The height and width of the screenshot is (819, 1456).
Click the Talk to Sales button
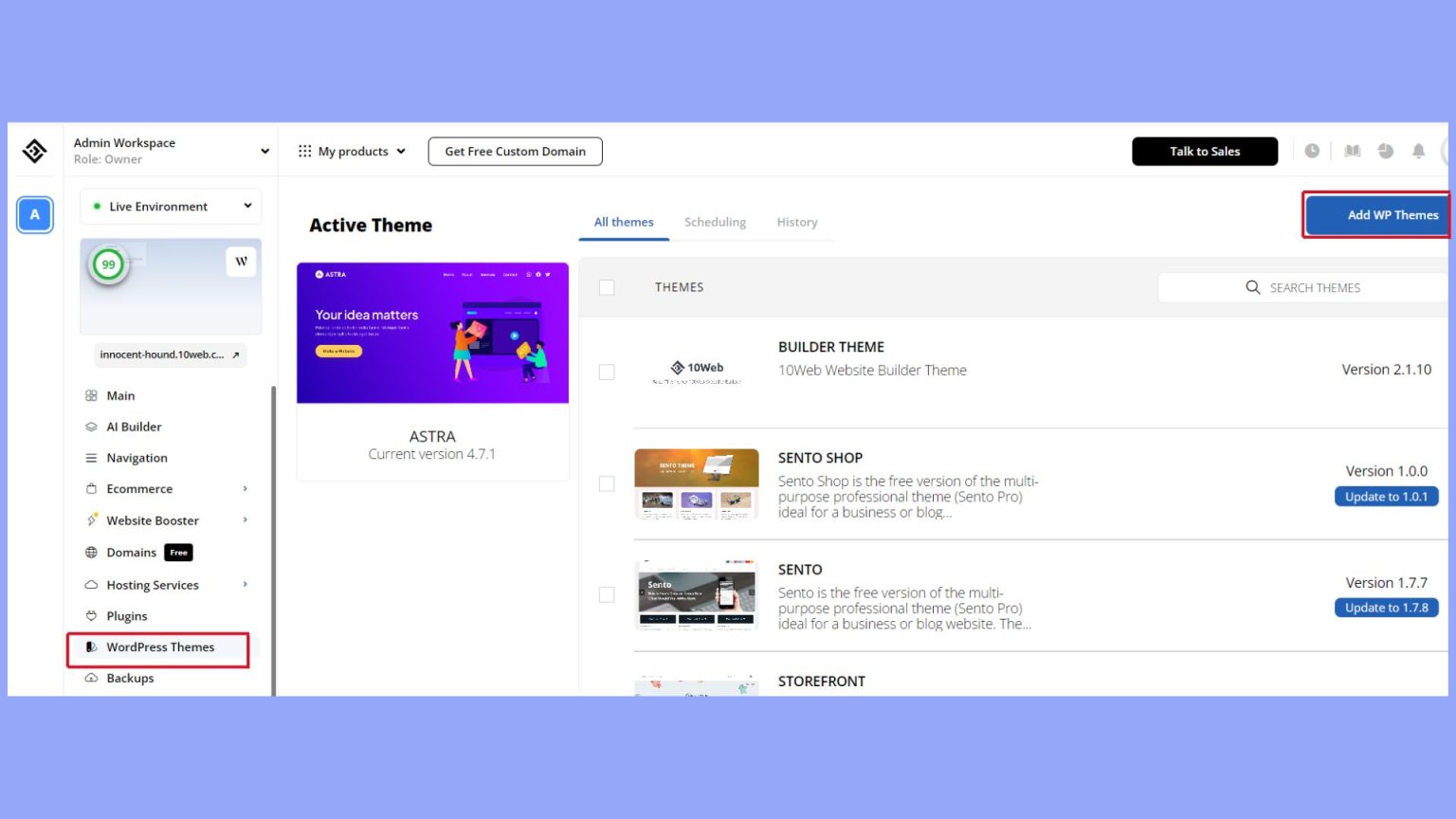(x=1205, y=151)
